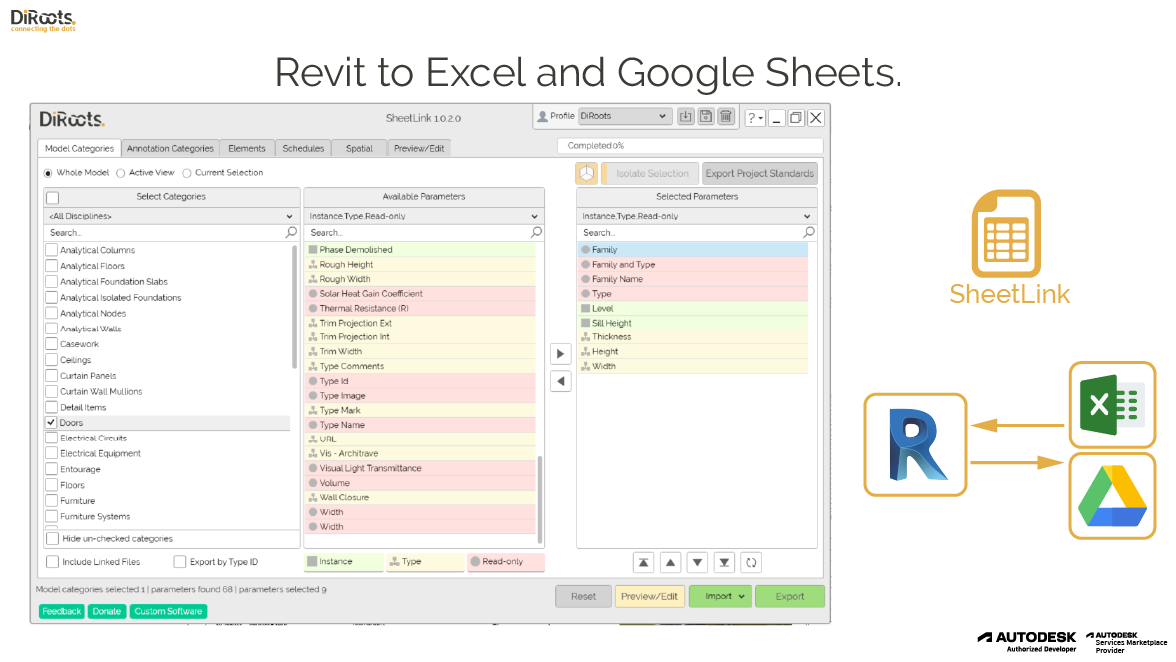The image size is (1176, 662).
Task: Click the refresh parameter order icon
Action: point(752,562)
